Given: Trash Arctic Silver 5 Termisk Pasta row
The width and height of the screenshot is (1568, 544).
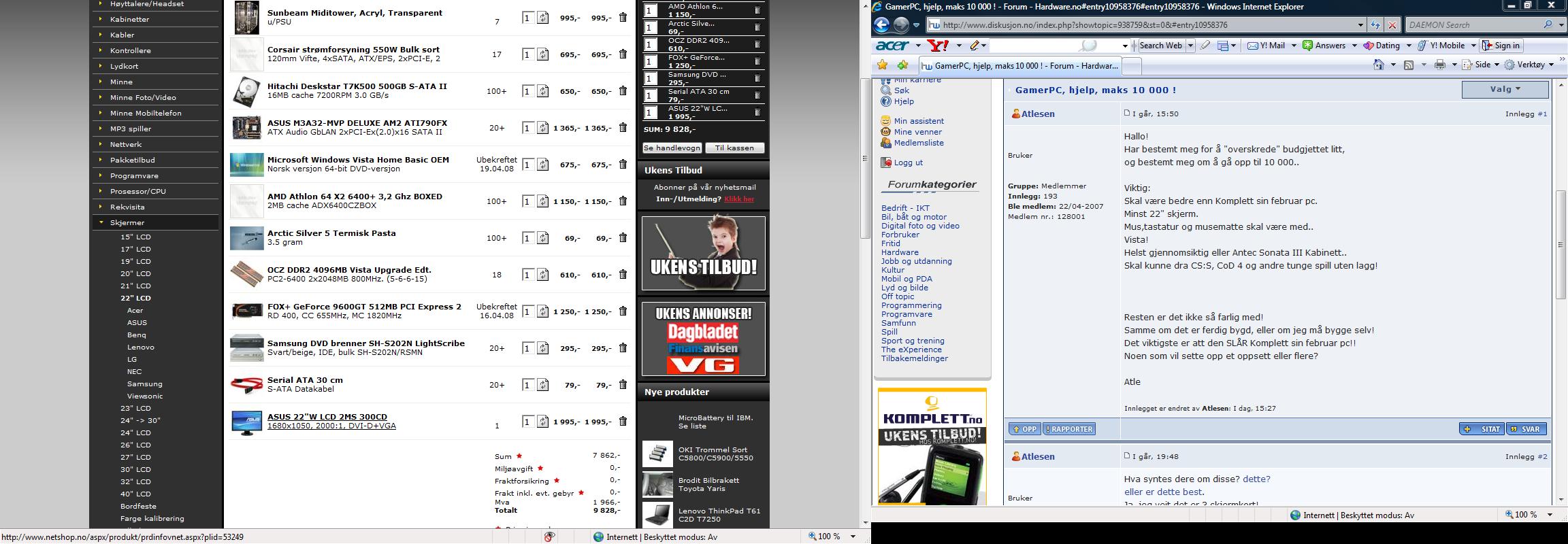Looking at the screenshot, I should pos(623,238).
